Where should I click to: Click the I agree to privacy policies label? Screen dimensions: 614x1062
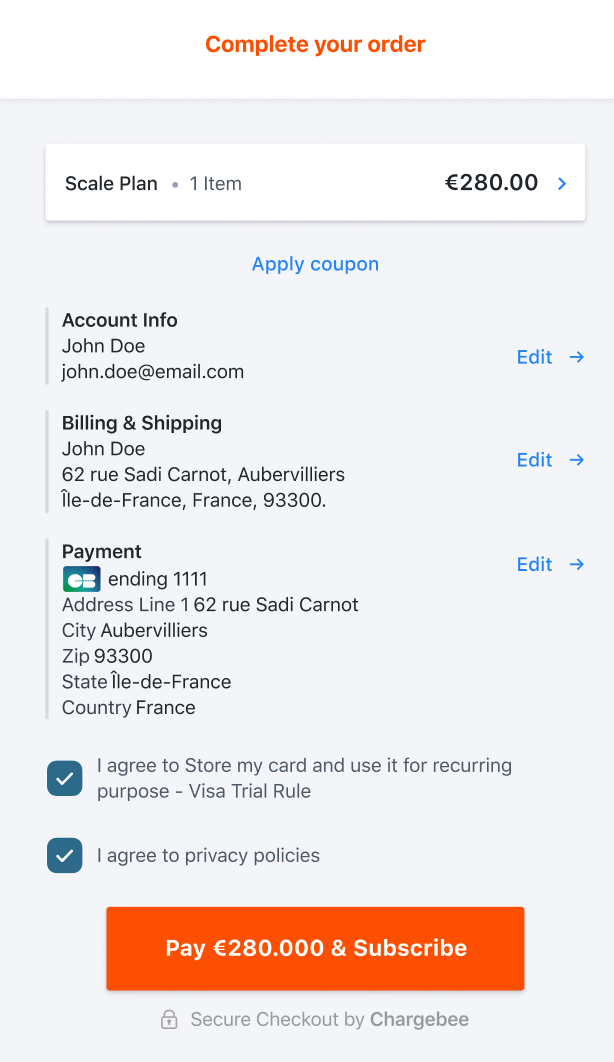(208, 855)
